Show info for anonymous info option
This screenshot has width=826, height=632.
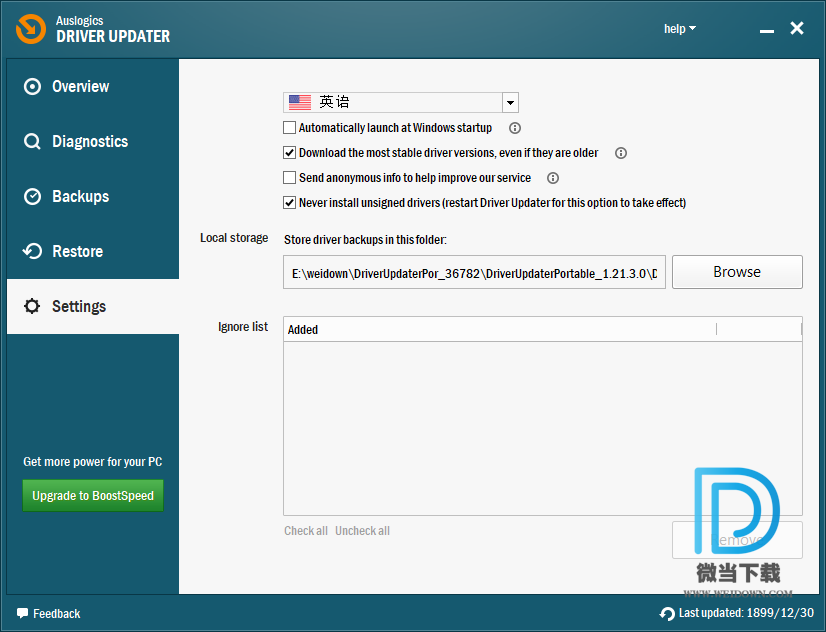(x=553, y=178)
